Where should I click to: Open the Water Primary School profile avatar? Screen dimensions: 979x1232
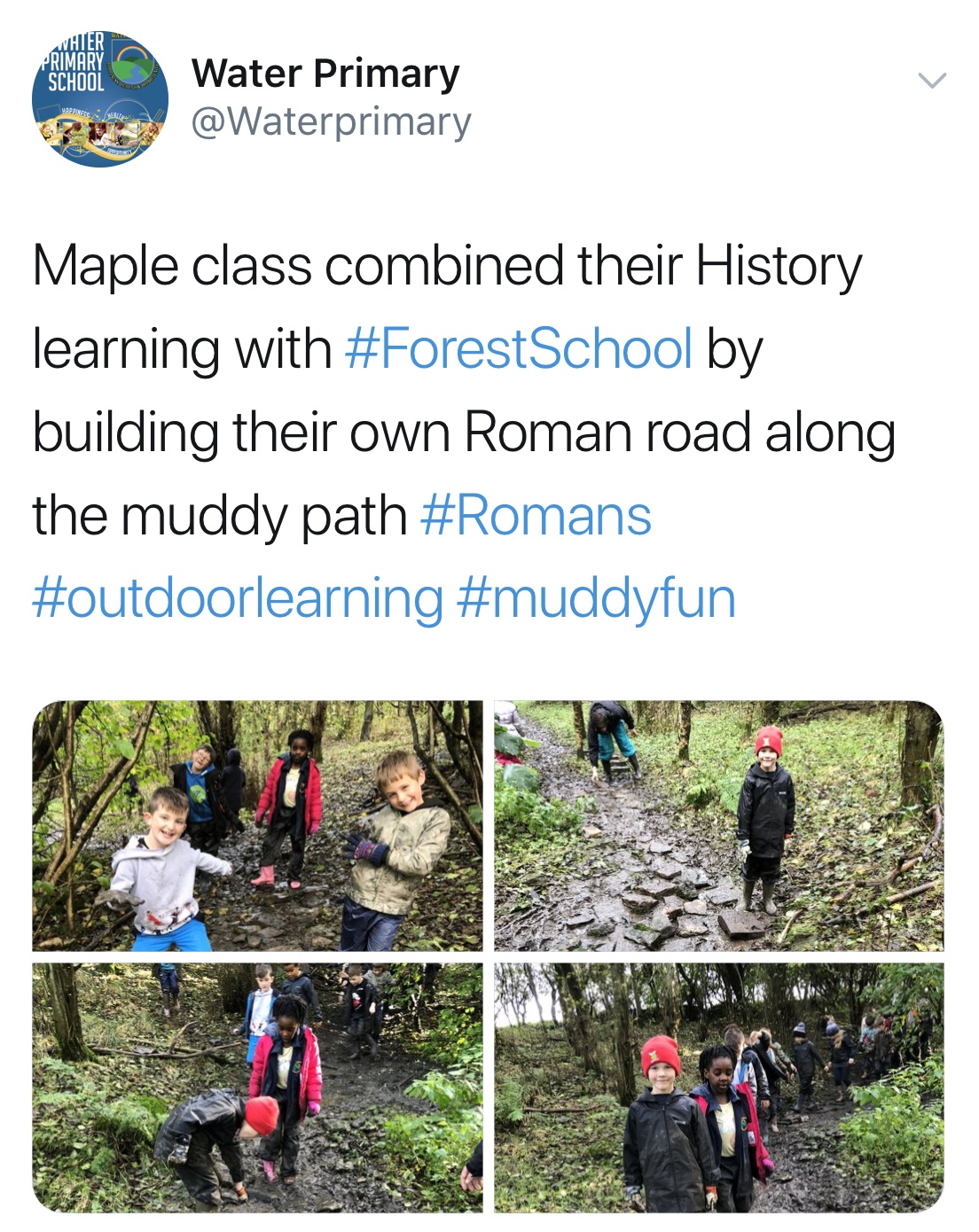[x=99, y=99]
